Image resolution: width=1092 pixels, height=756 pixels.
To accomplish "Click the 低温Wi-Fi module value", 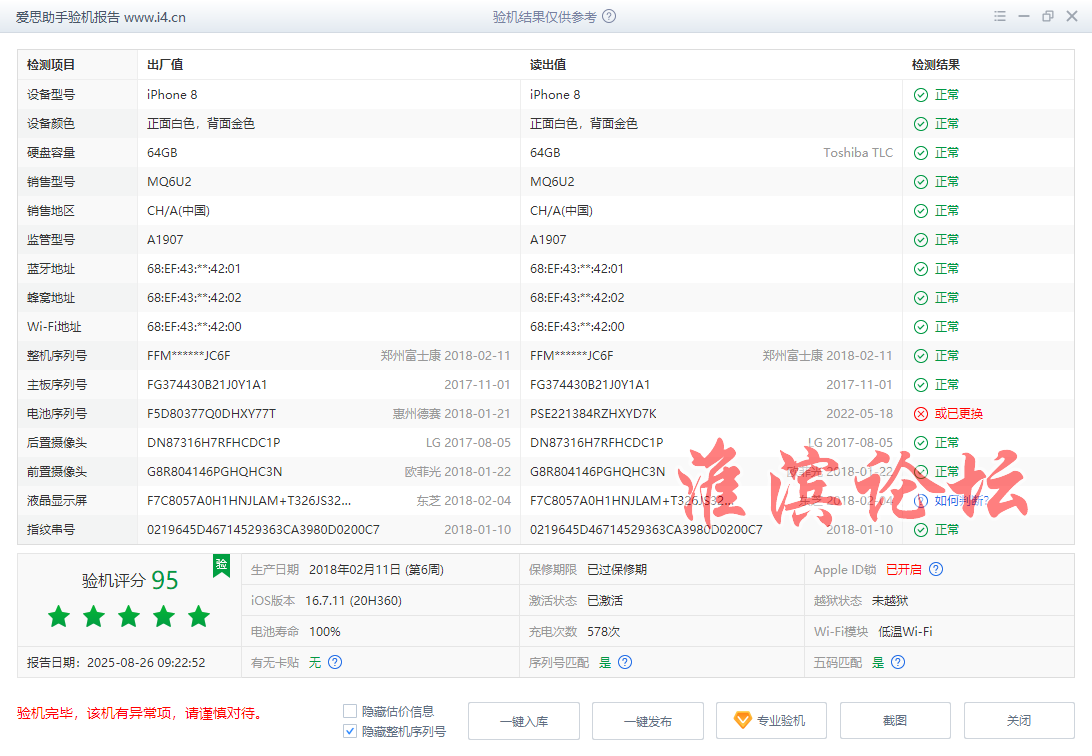I will pos(905,631).
